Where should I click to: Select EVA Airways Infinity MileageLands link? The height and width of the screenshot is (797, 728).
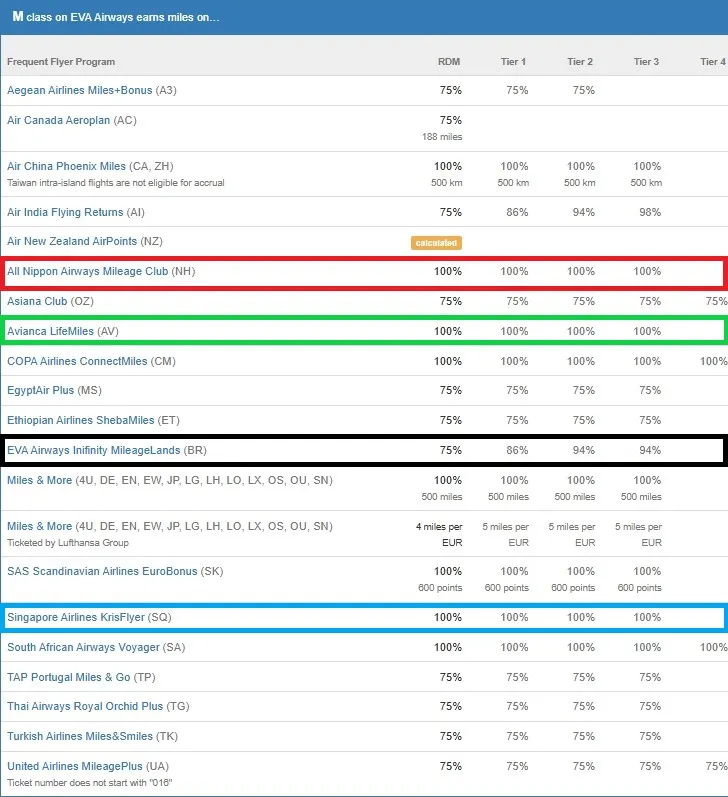(x=94, y=450)
